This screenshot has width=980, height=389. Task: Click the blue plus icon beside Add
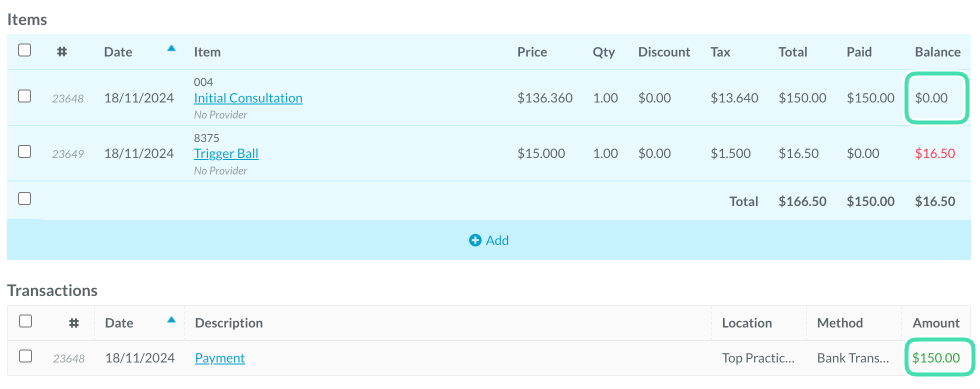tap(475, 240)
